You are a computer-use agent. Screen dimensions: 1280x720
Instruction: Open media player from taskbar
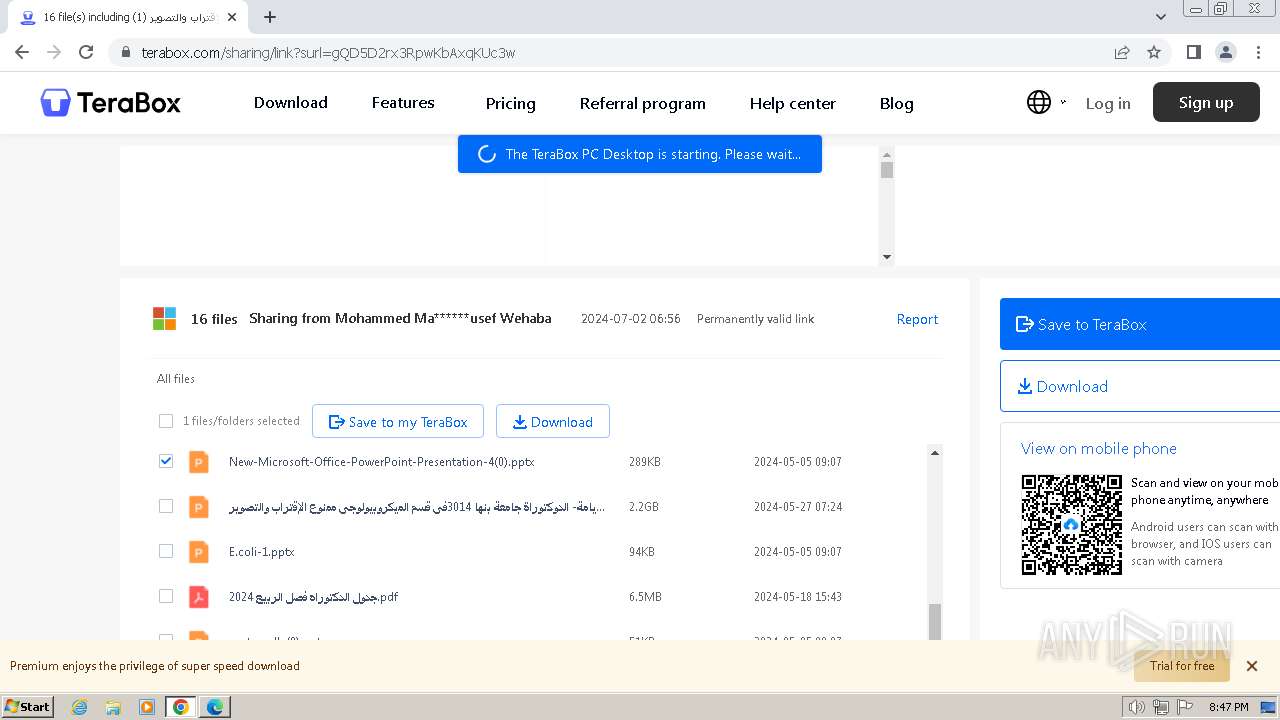[x=147, y=707]
